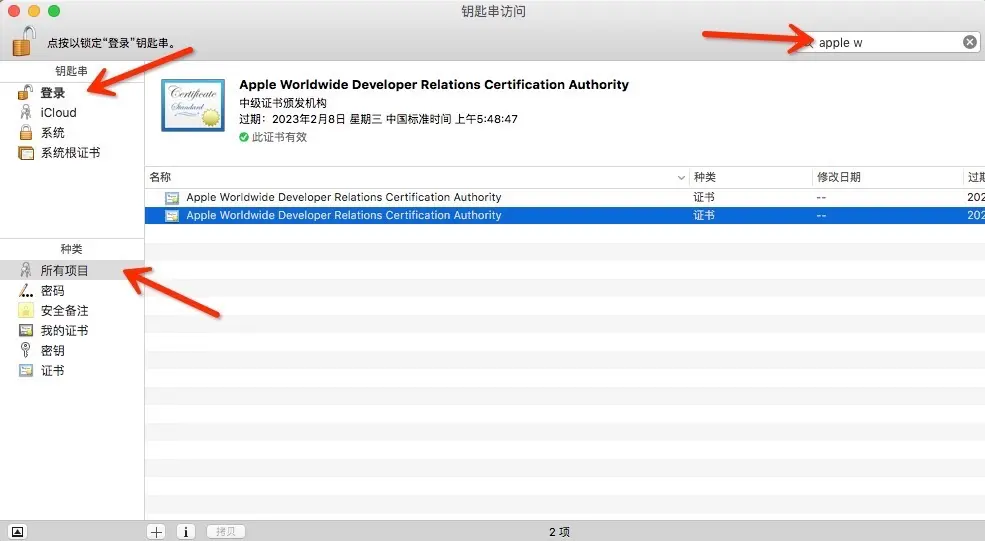This screenshot has height=541, width=985.
Task: Click the 证书 category certificate icon
Action: pos(26,370)
